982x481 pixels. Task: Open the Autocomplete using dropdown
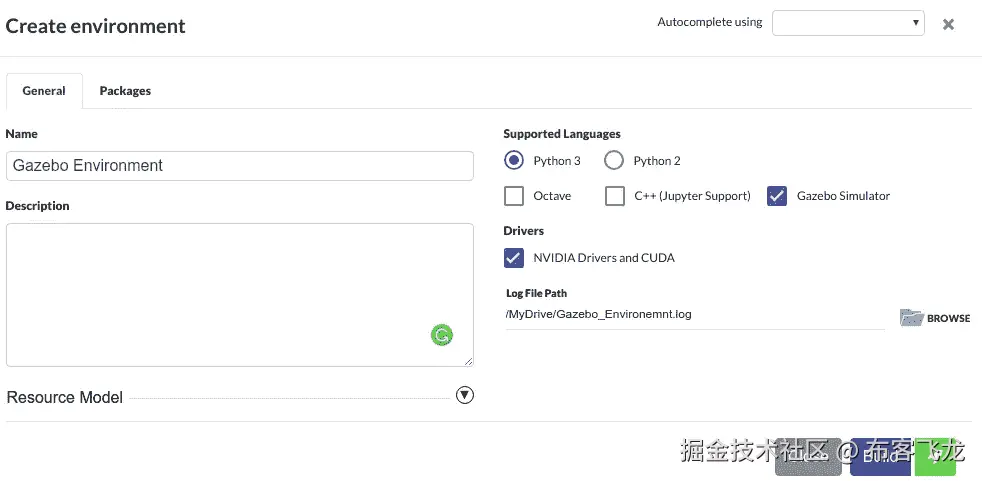[848, 23]
